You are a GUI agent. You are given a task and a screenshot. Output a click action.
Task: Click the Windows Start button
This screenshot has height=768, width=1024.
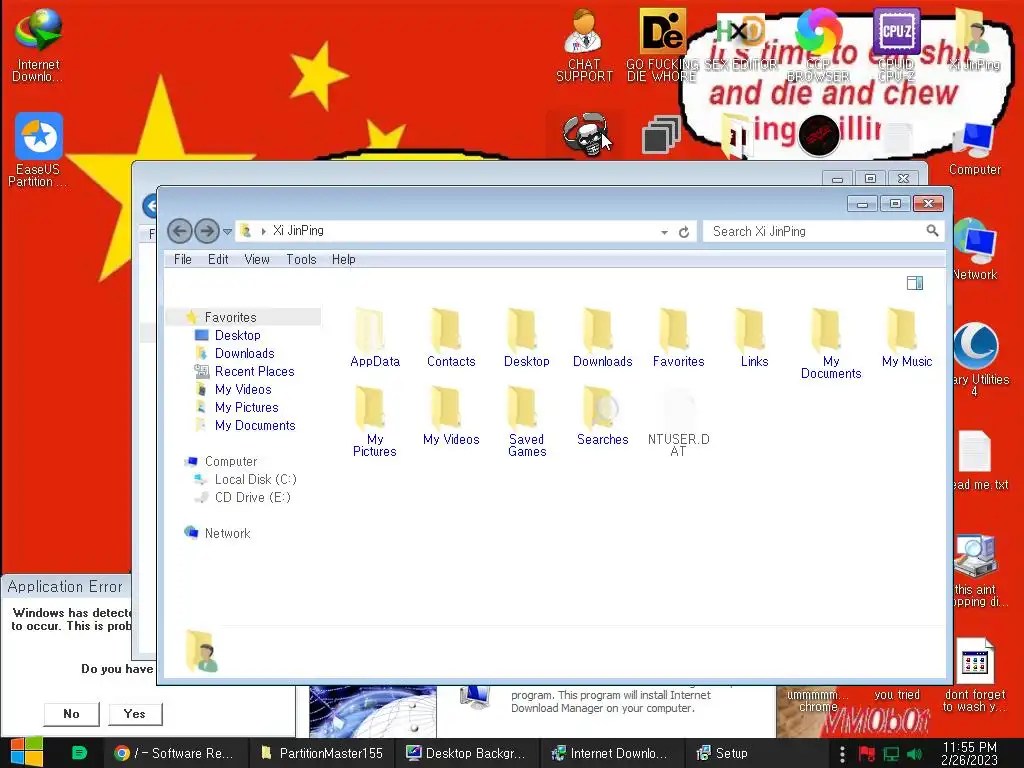coord(27,752)
